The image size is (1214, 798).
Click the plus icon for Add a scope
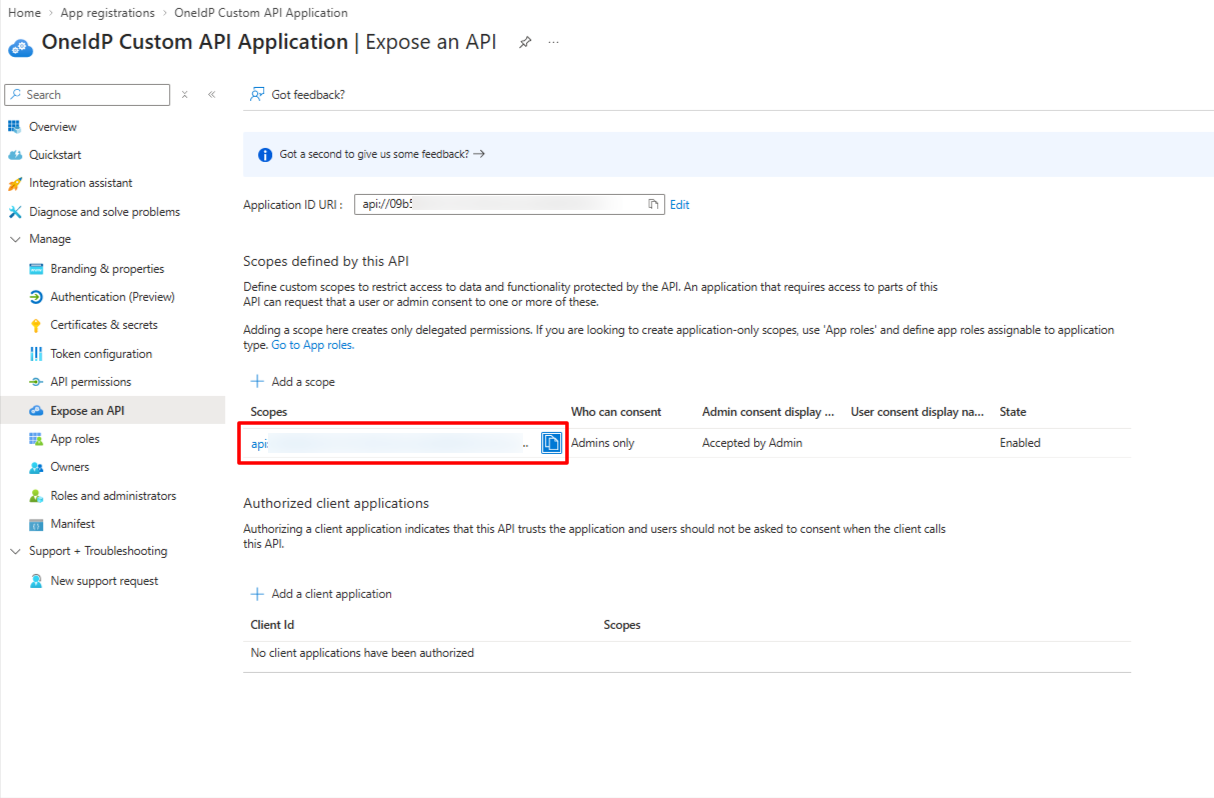click(257, 382)
